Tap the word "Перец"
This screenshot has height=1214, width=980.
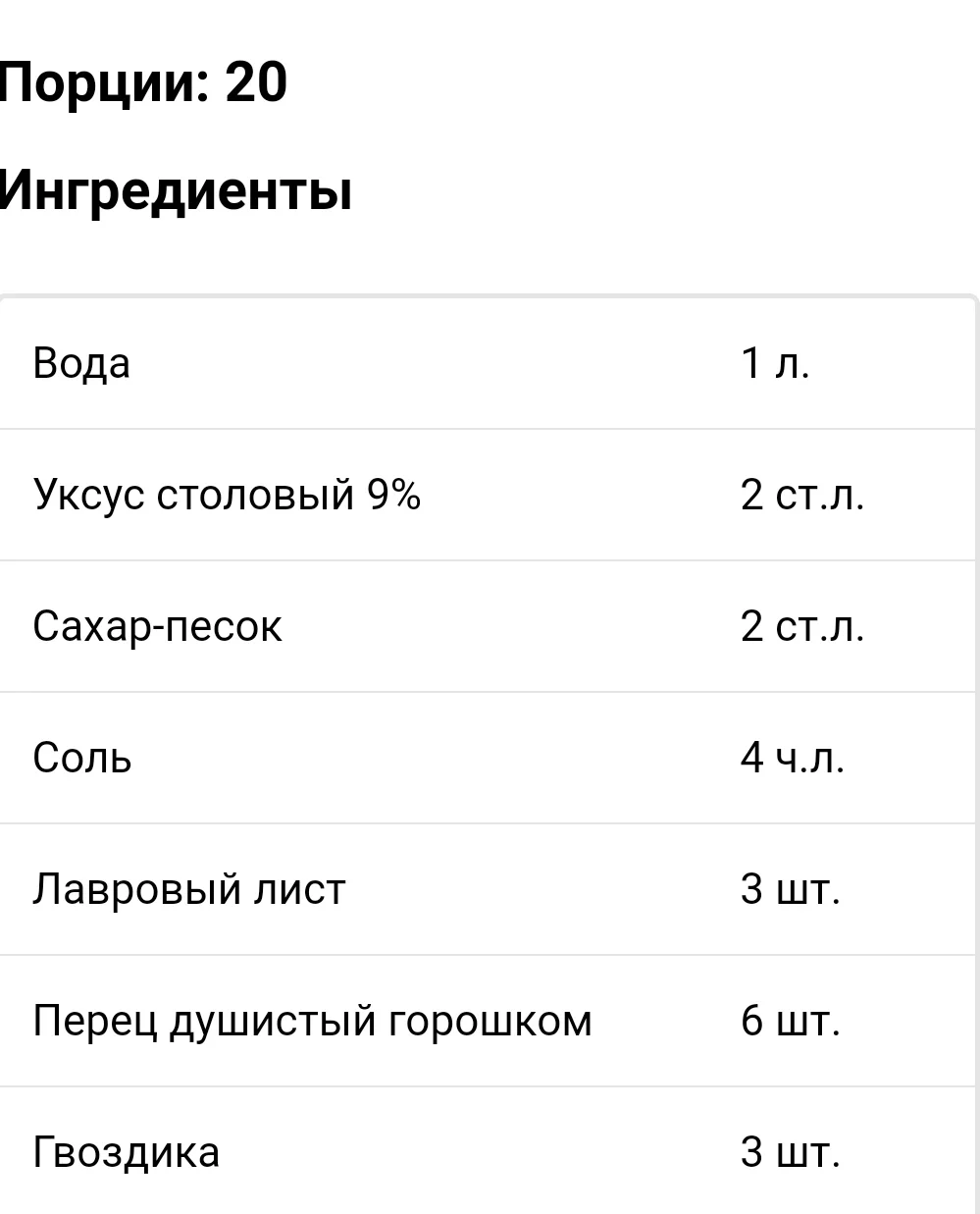(94, 1021)
